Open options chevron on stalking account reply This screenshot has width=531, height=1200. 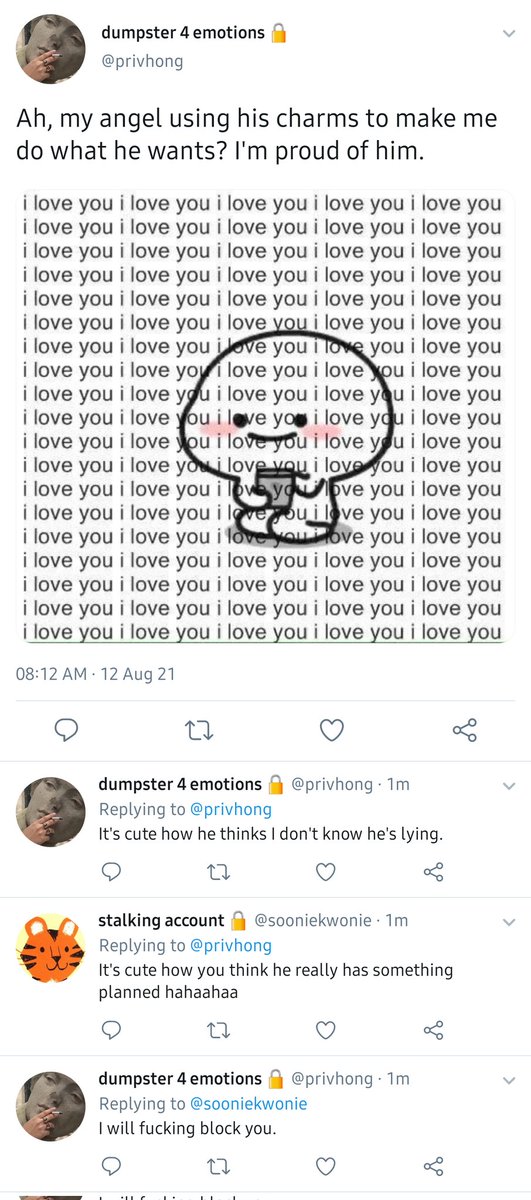508,921
